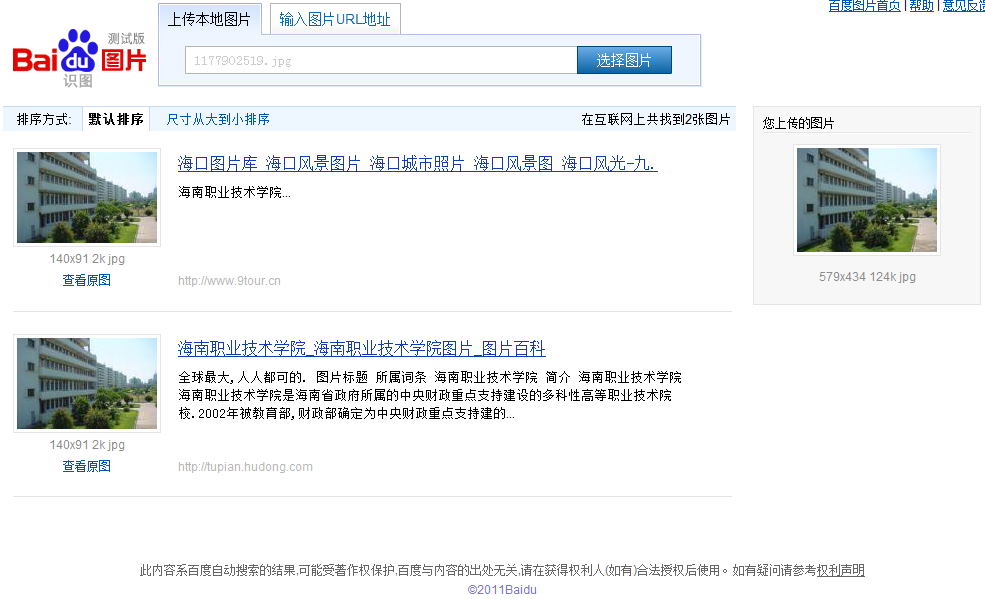Open the 帮助 help link
The height and width of the screenshot is (599, 985).
pyautogui.click(x=921, y=6)
